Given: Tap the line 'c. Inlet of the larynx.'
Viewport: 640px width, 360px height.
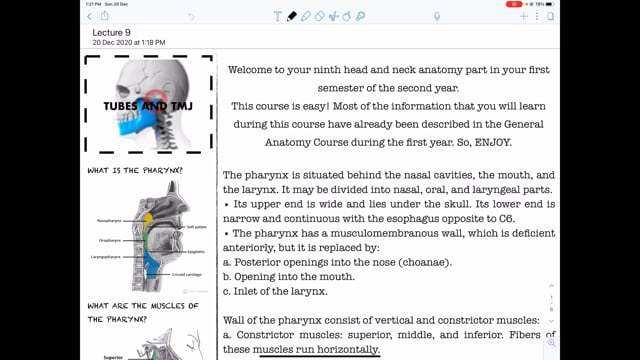Looking at the screenshot, I should point(276,291).
